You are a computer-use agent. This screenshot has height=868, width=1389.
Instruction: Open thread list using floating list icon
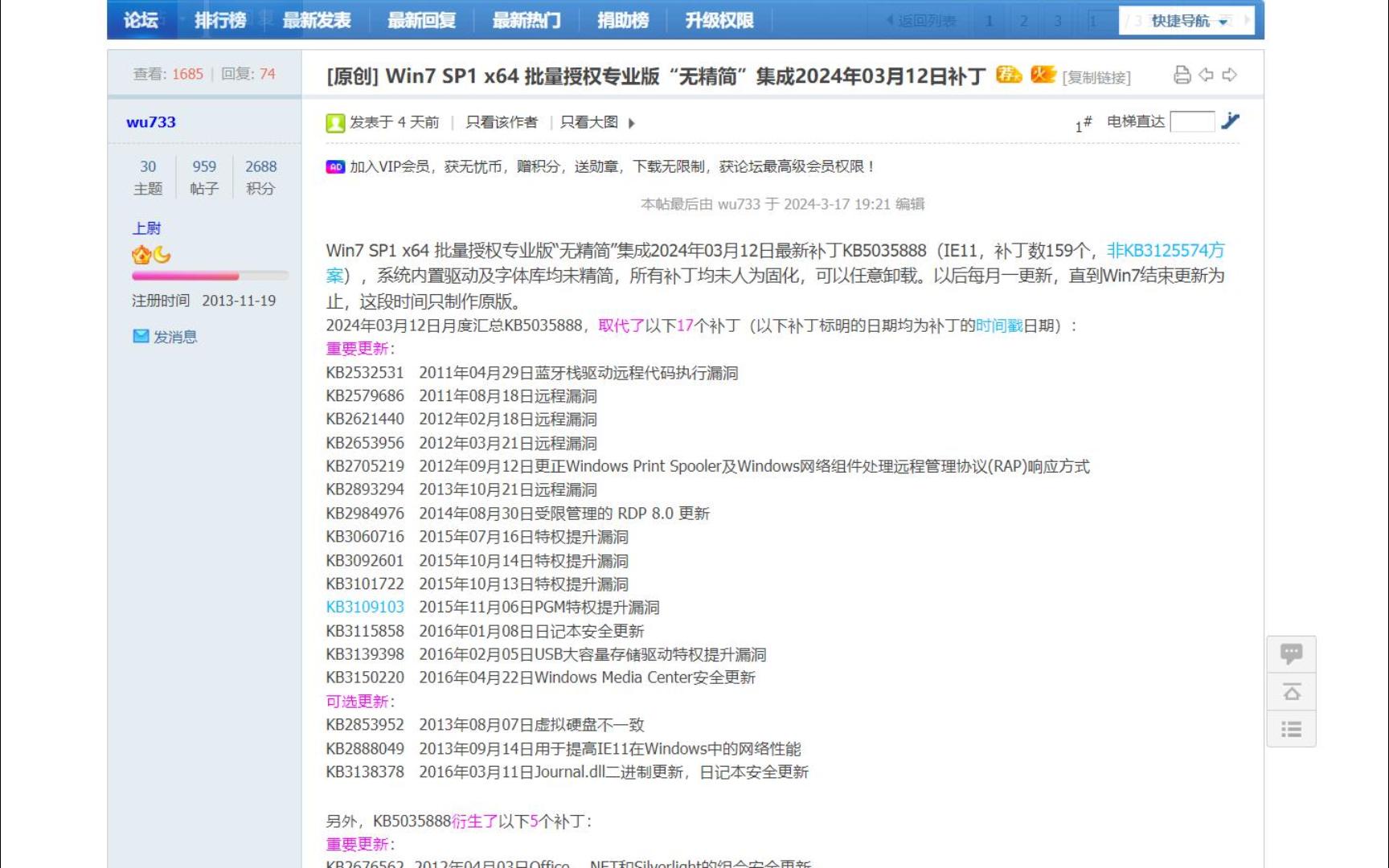point(1292,729)
